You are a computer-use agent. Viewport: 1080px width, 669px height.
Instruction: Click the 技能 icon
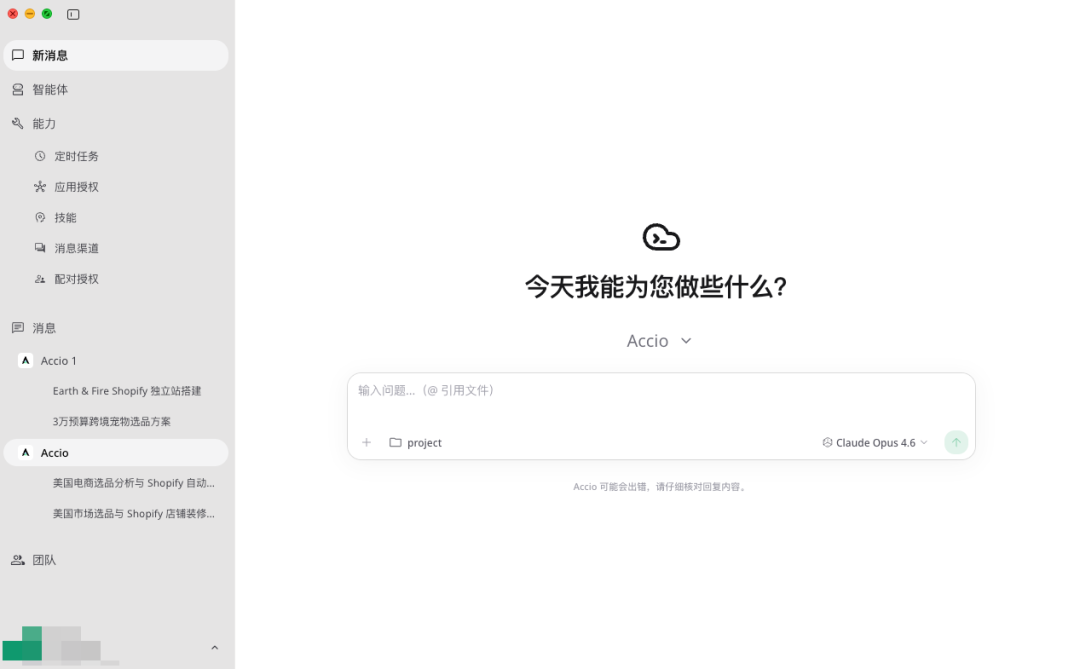pos(40,218)
